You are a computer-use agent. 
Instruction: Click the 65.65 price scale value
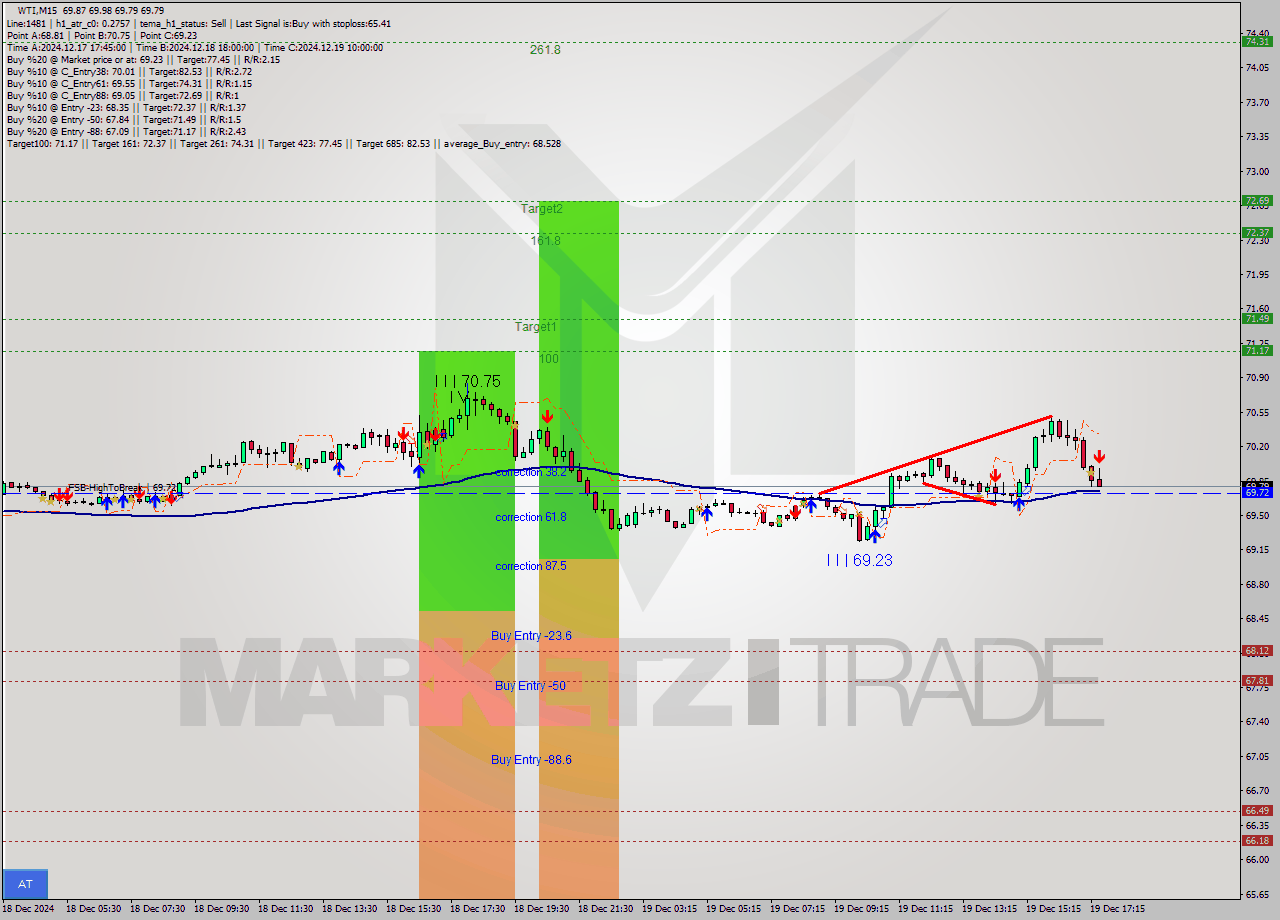click(x=1255, y=894)
